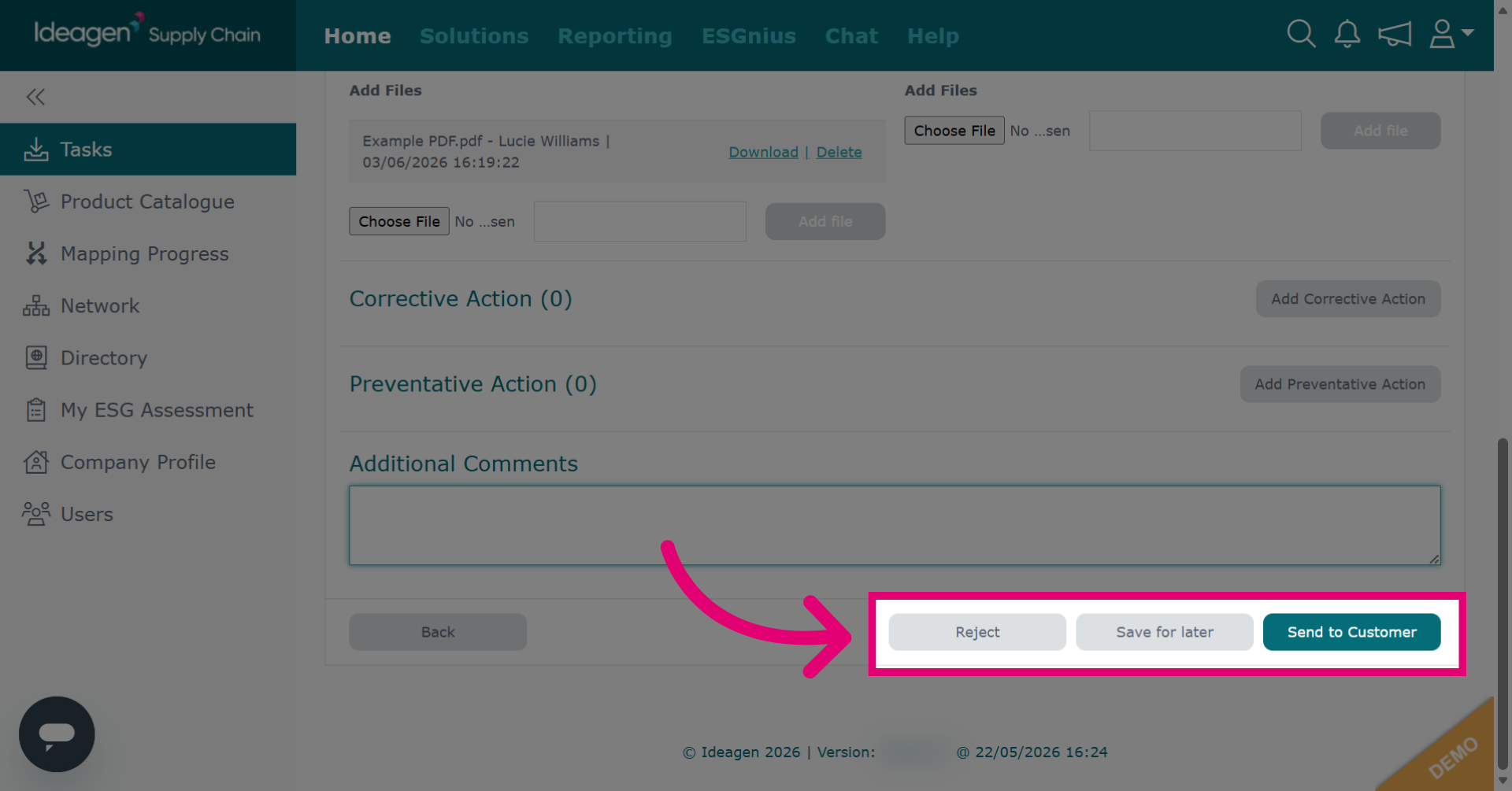Click the file description field on right

coord(1195,131)
